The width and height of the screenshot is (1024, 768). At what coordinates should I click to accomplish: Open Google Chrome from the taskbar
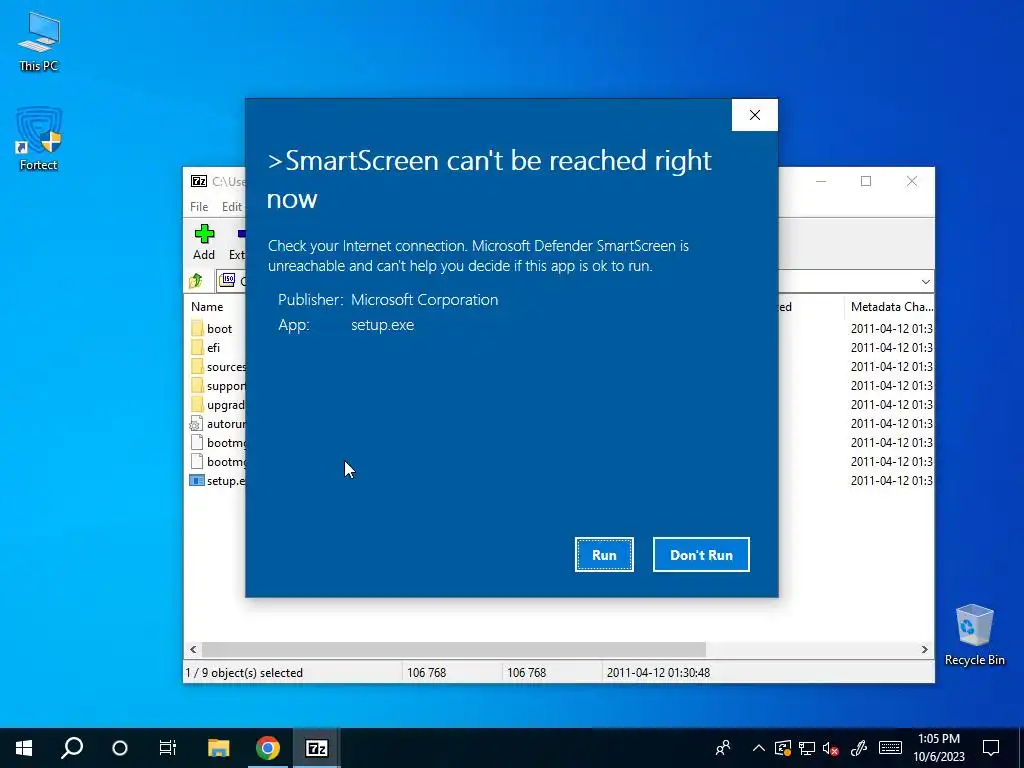[268, 748]
